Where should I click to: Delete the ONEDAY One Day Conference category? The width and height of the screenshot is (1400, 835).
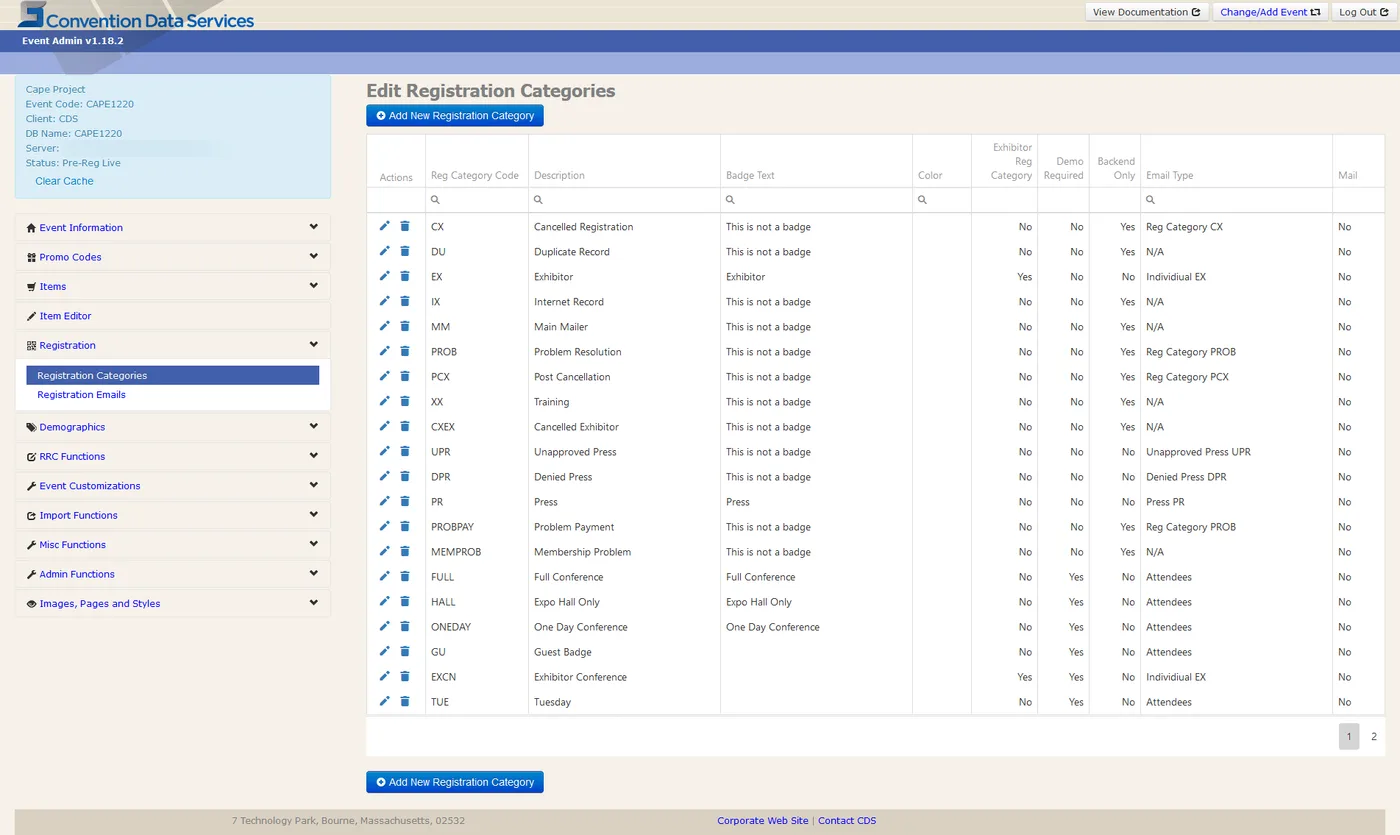[x=405, y=626]
